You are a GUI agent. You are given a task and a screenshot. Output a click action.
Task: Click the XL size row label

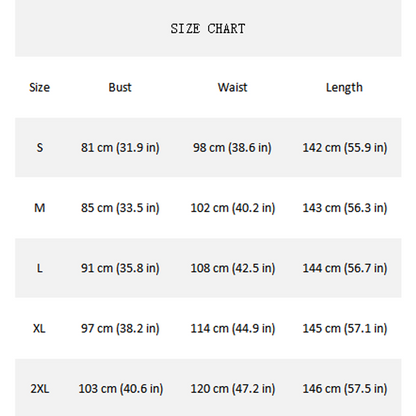coord(39,328)
